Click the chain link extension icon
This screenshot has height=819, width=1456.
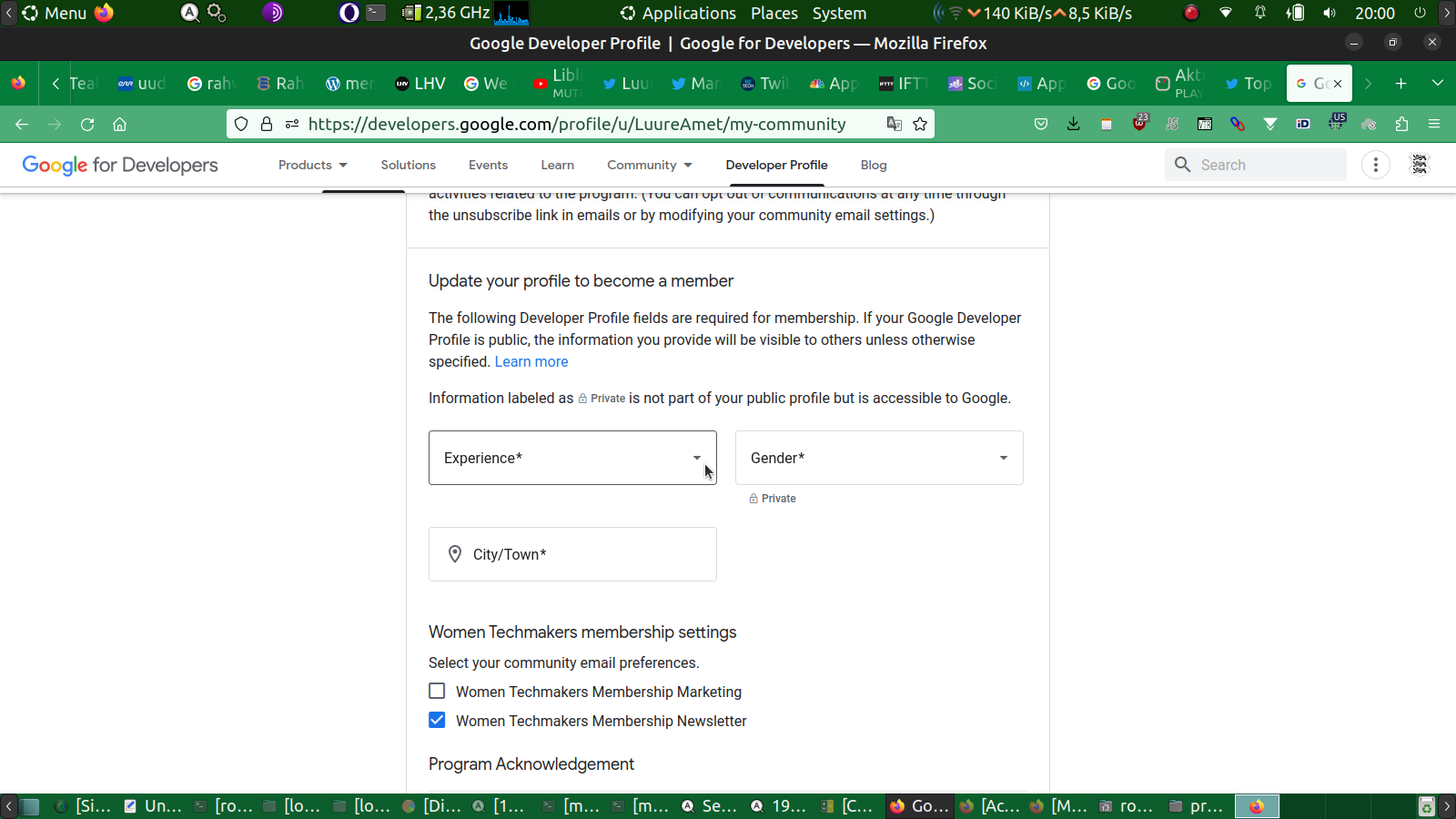point(1238,124)
